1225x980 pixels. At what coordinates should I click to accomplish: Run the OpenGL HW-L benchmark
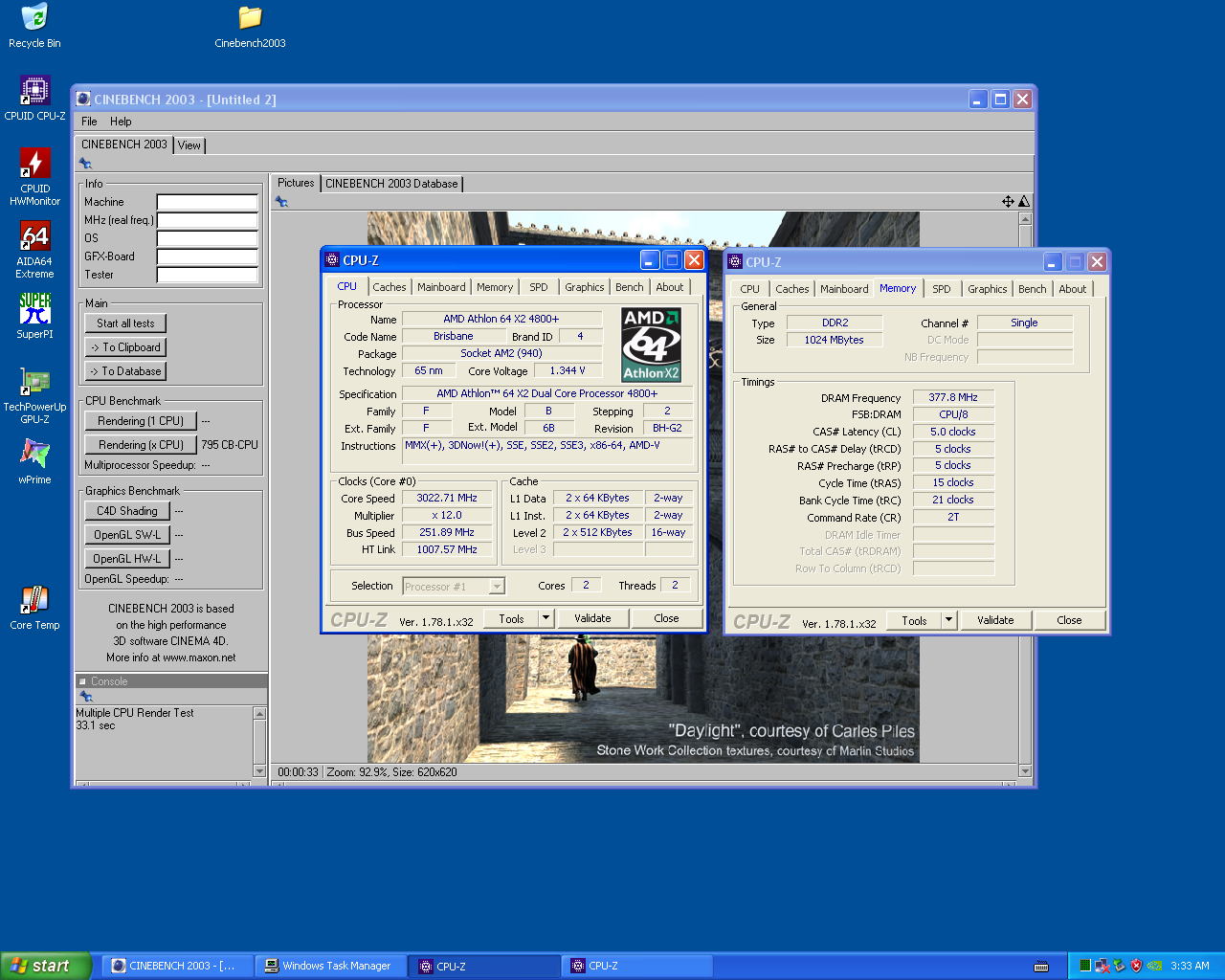[x=127, y=559]
